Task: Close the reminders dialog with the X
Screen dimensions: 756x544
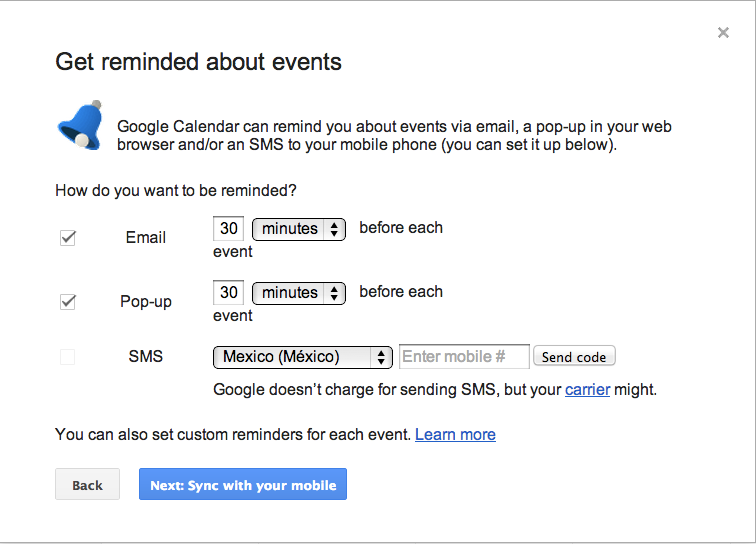Action: (x=723, y=33)
